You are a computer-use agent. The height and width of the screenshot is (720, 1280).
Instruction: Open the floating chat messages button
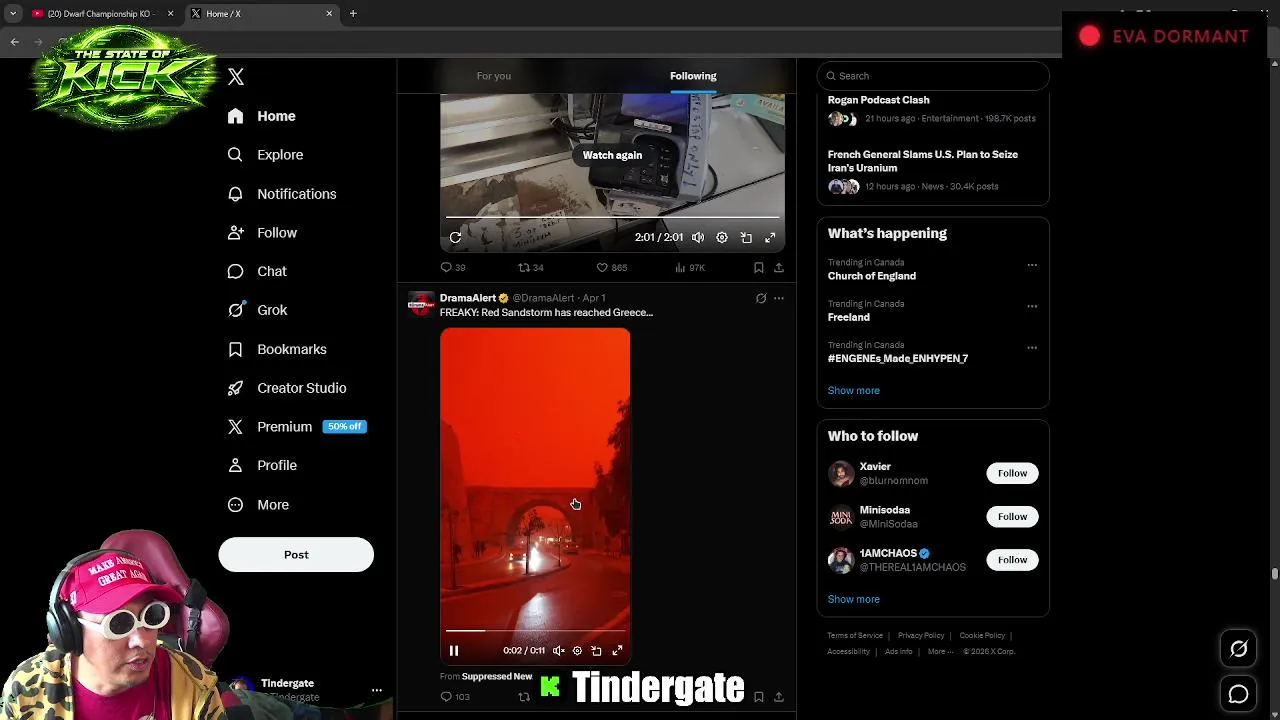[x=1238, y=694]
